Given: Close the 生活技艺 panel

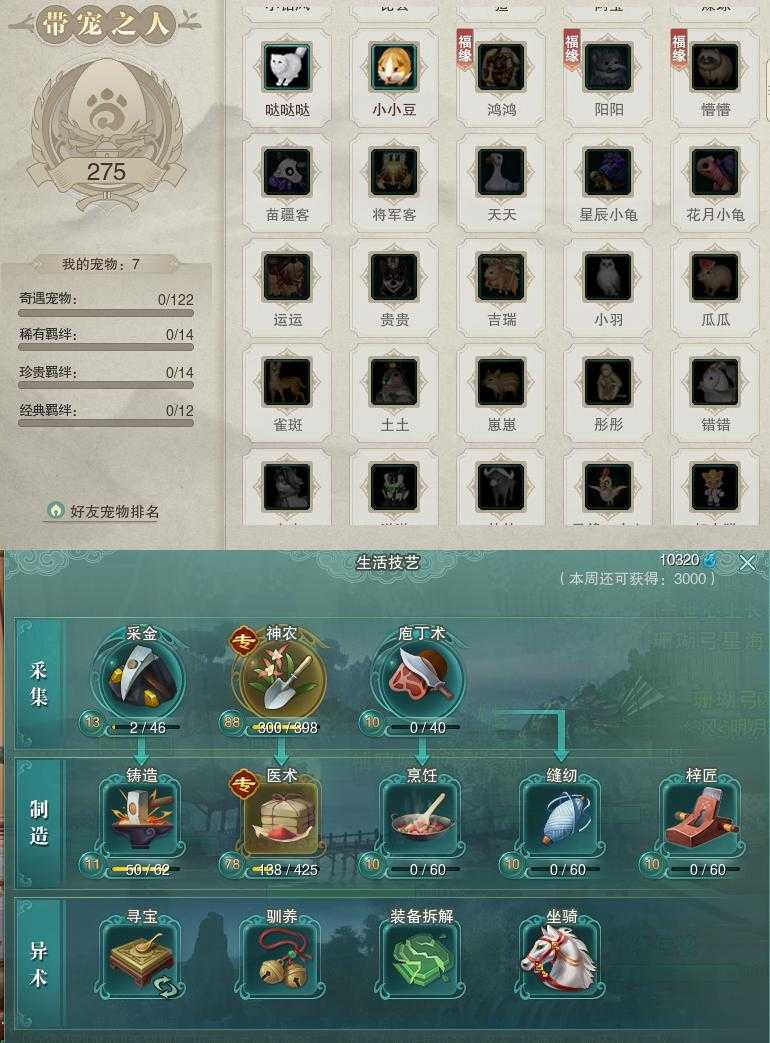Looking at the screenshot, I should coord(747,563).
